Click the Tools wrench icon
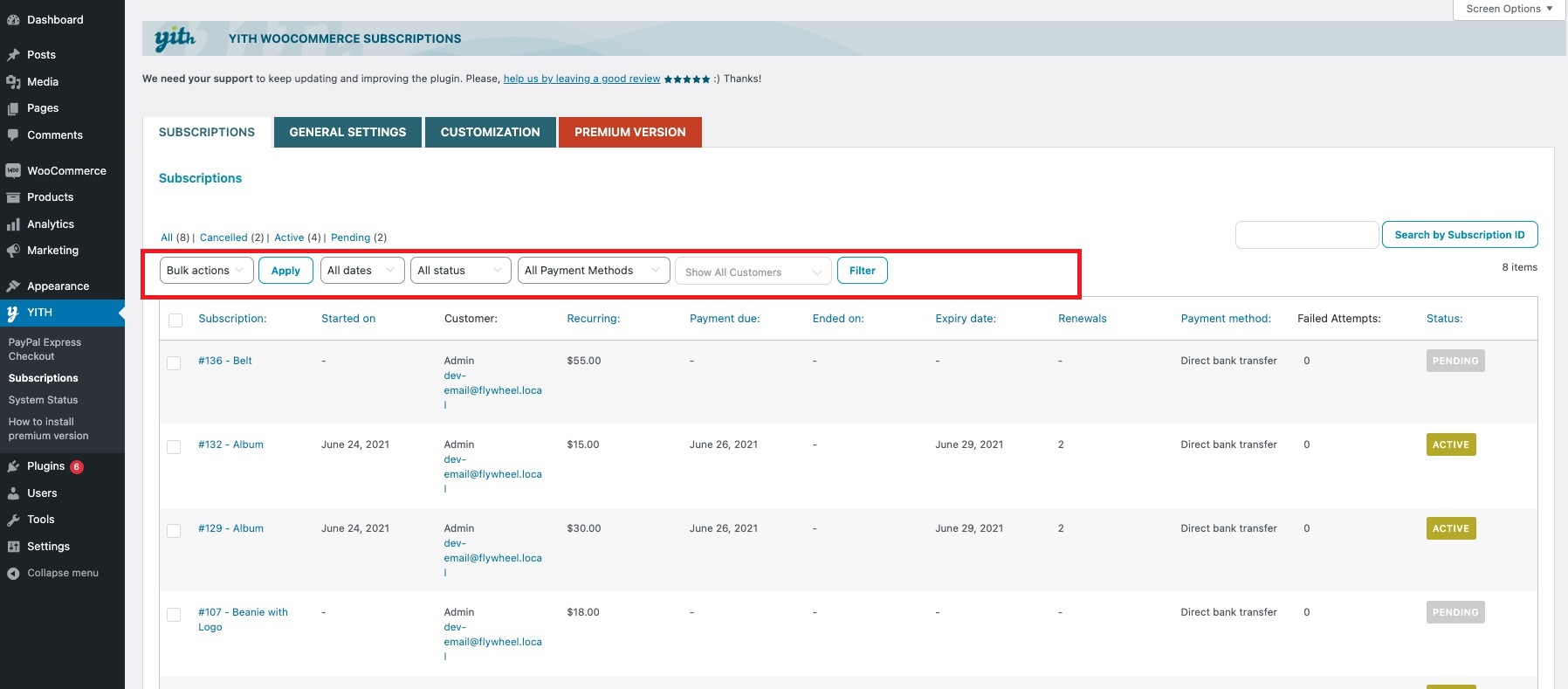Screen dimensions: 1568x689 [x=13, y=520]
